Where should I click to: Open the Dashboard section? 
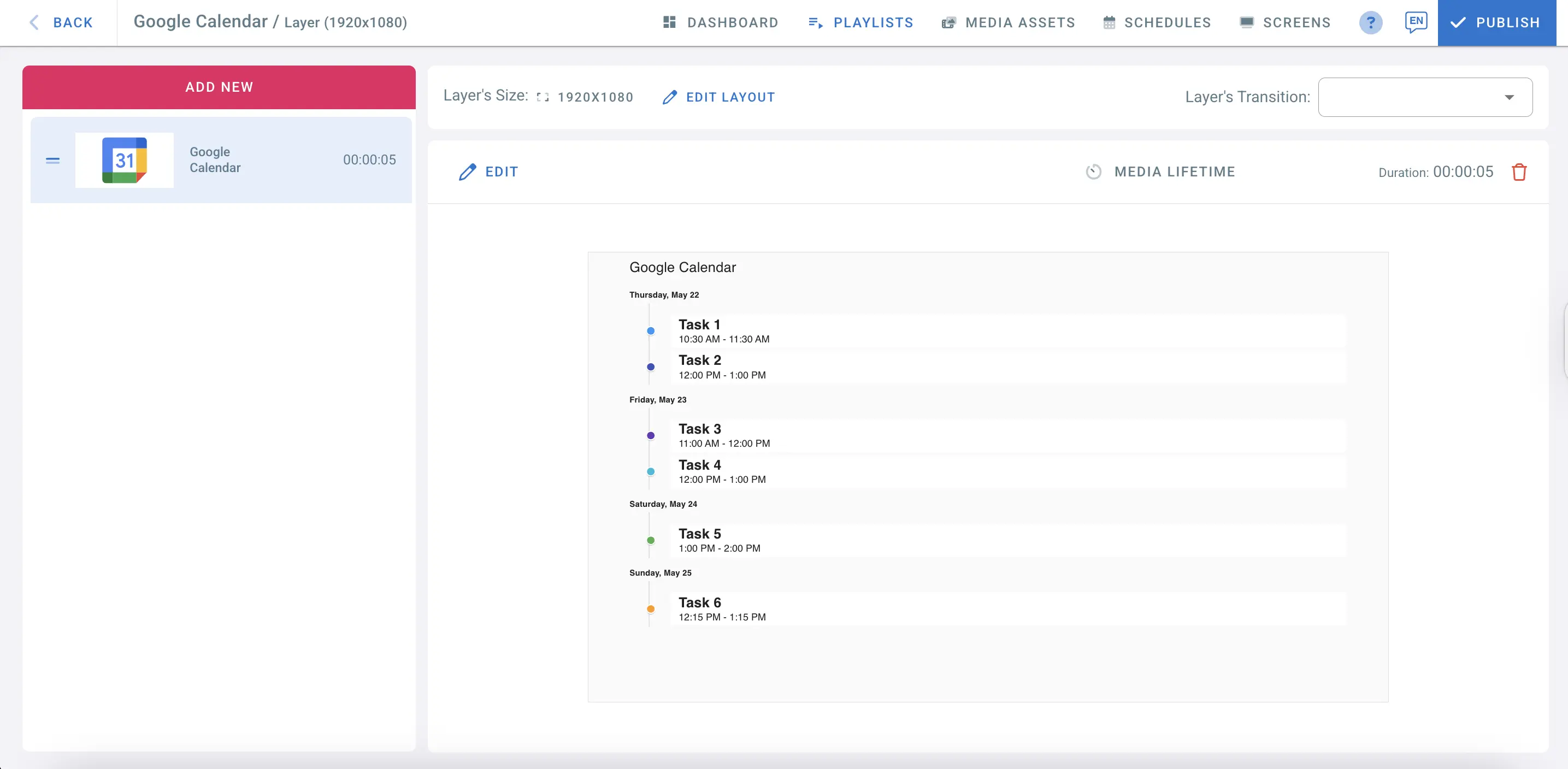tap(720, 22)
